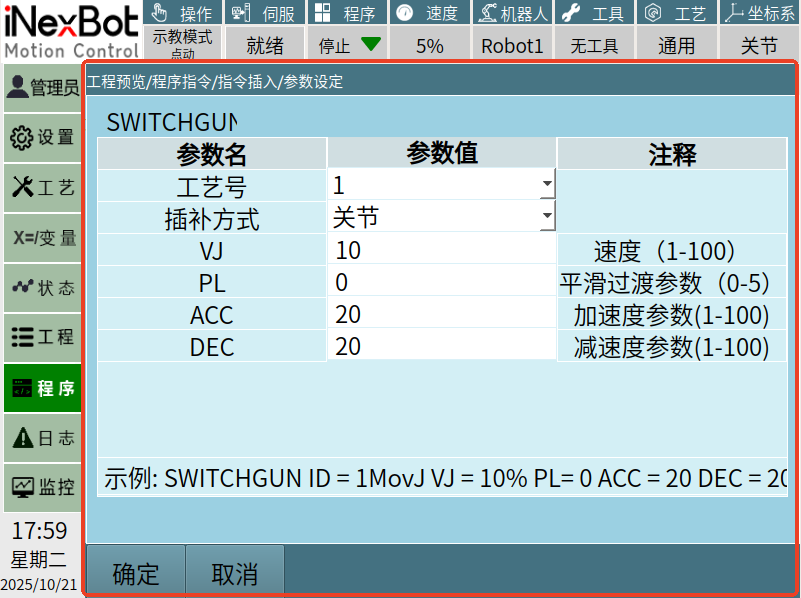This screenshot has height=598, width=801.
Task: Open the 日志 warning triangle icon
Action: tap(22, 438)
